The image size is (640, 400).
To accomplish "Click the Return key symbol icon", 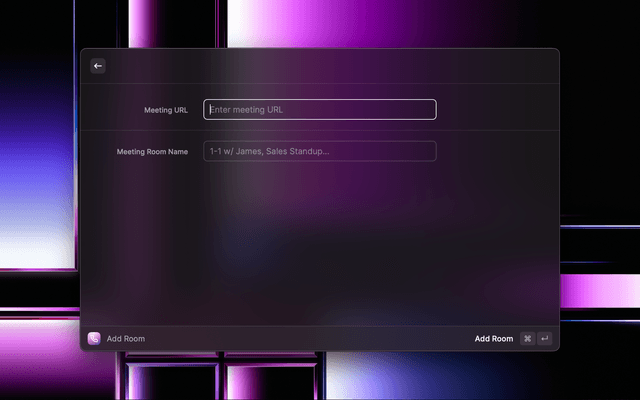I will pyautogui.click(x=544, y=339).
